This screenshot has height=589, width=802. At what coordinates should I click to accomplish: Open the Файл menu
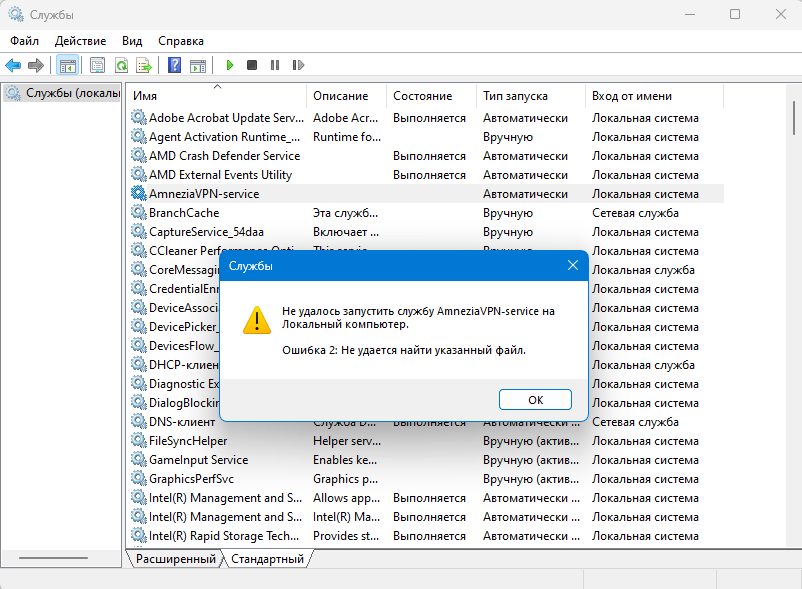click(25, 41)
